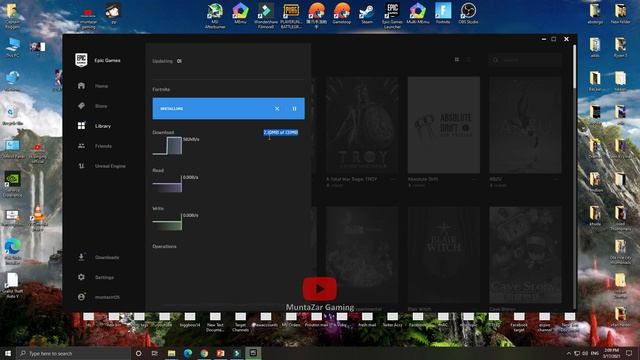Click the Write speed graph

[167, 222]
